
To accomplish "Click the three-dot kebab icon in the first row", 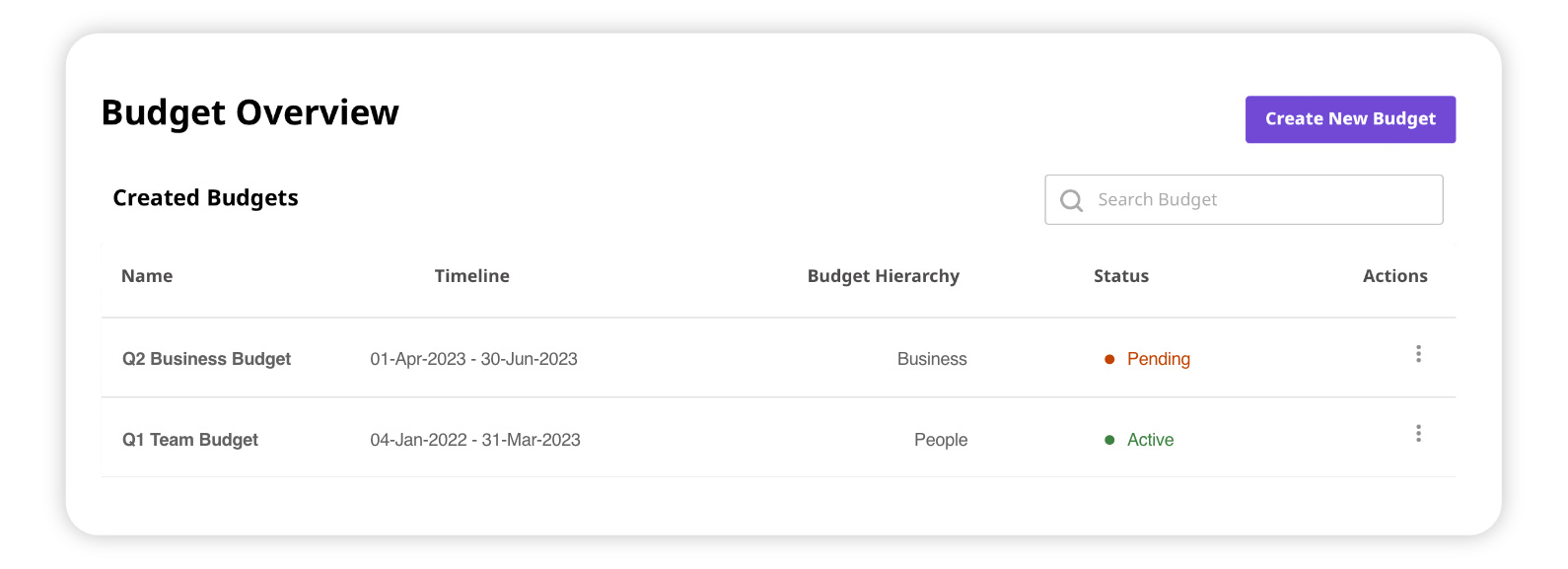I will pos(1418,353).
